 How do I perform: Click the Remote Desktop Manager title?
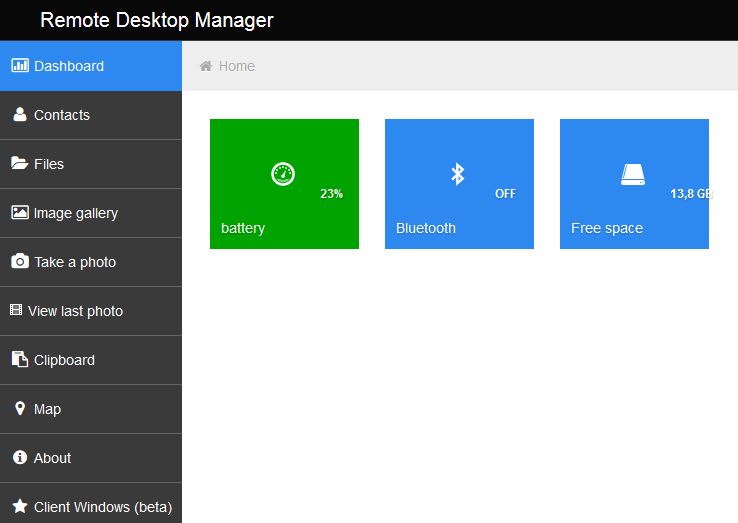157,20
